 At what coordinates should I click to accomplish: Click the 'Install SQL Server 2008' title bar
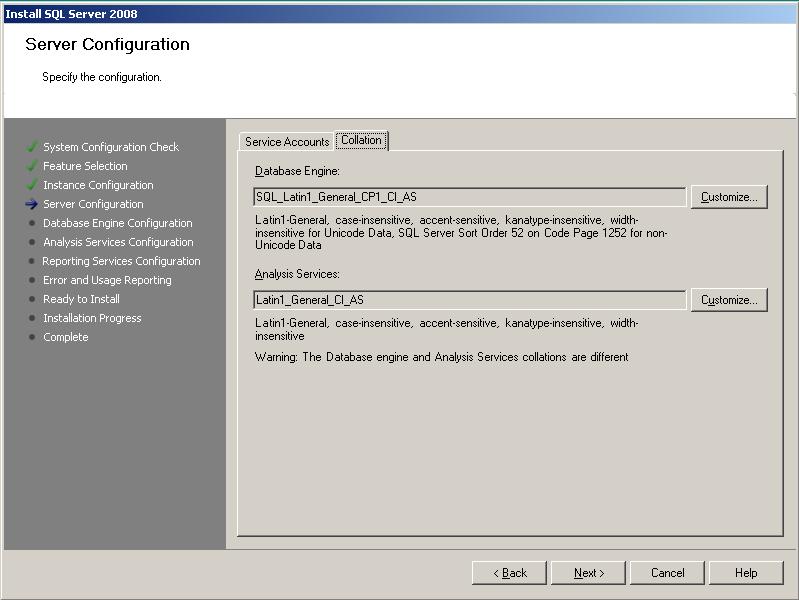(400, 14)
